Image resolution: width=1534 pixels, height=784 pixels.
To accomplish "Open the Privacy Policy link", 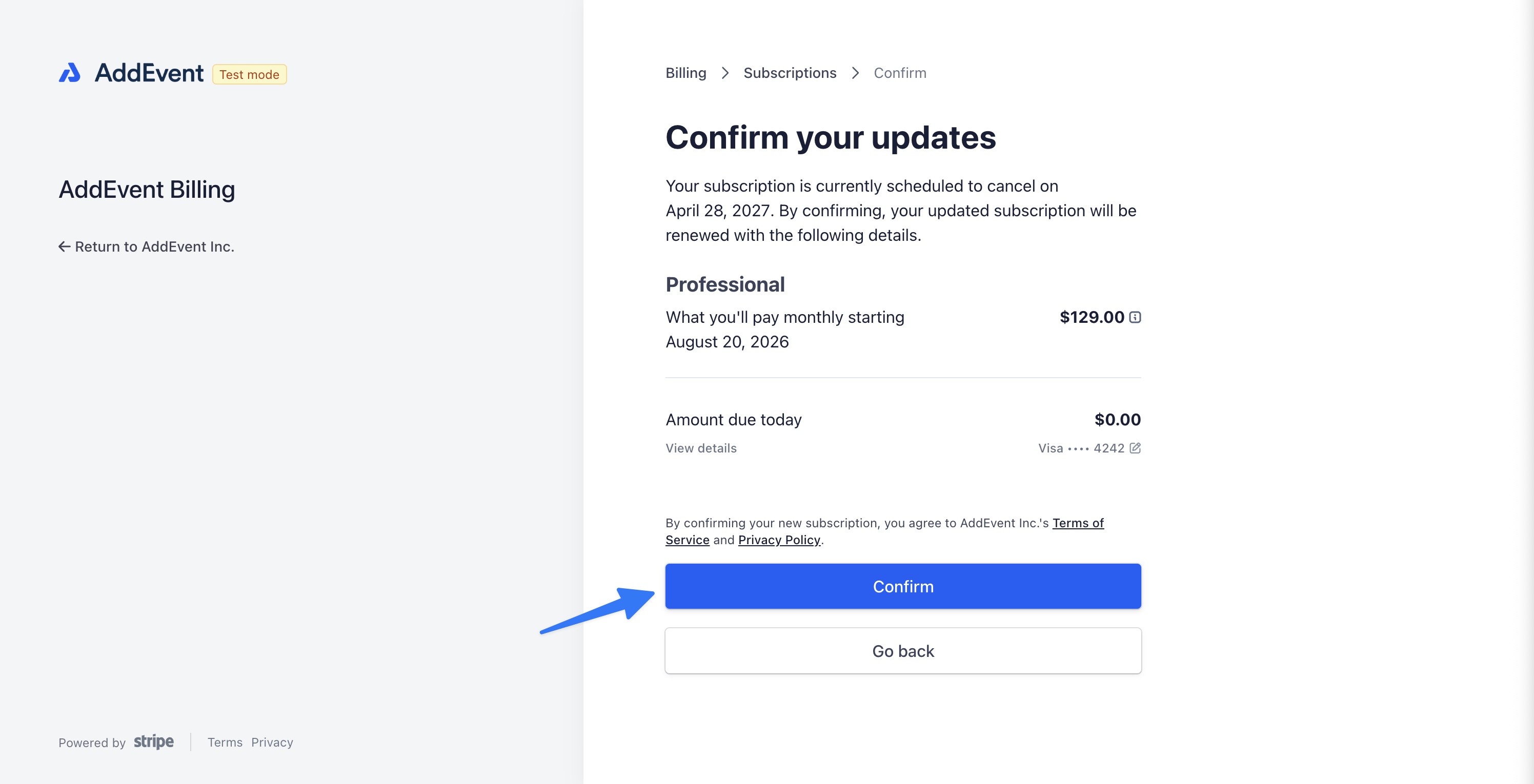I will point(779,540).
